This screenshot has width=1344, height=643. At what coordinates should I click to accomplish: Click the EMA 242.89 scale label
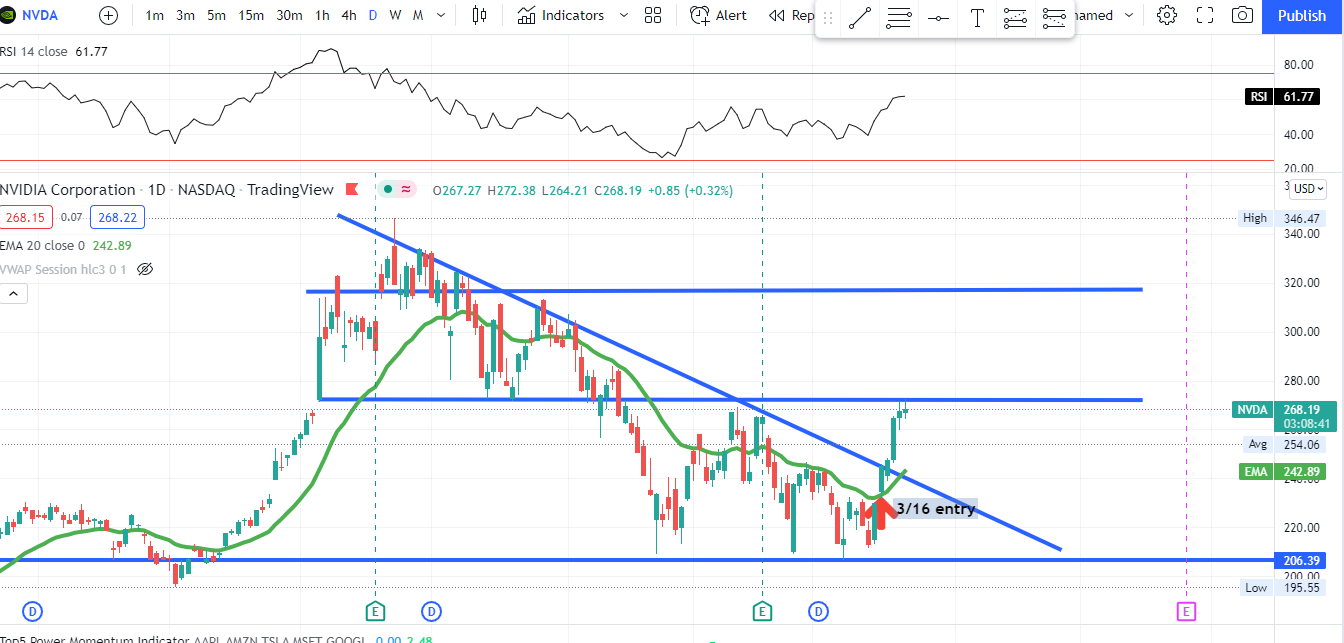tap(1281, 471)
